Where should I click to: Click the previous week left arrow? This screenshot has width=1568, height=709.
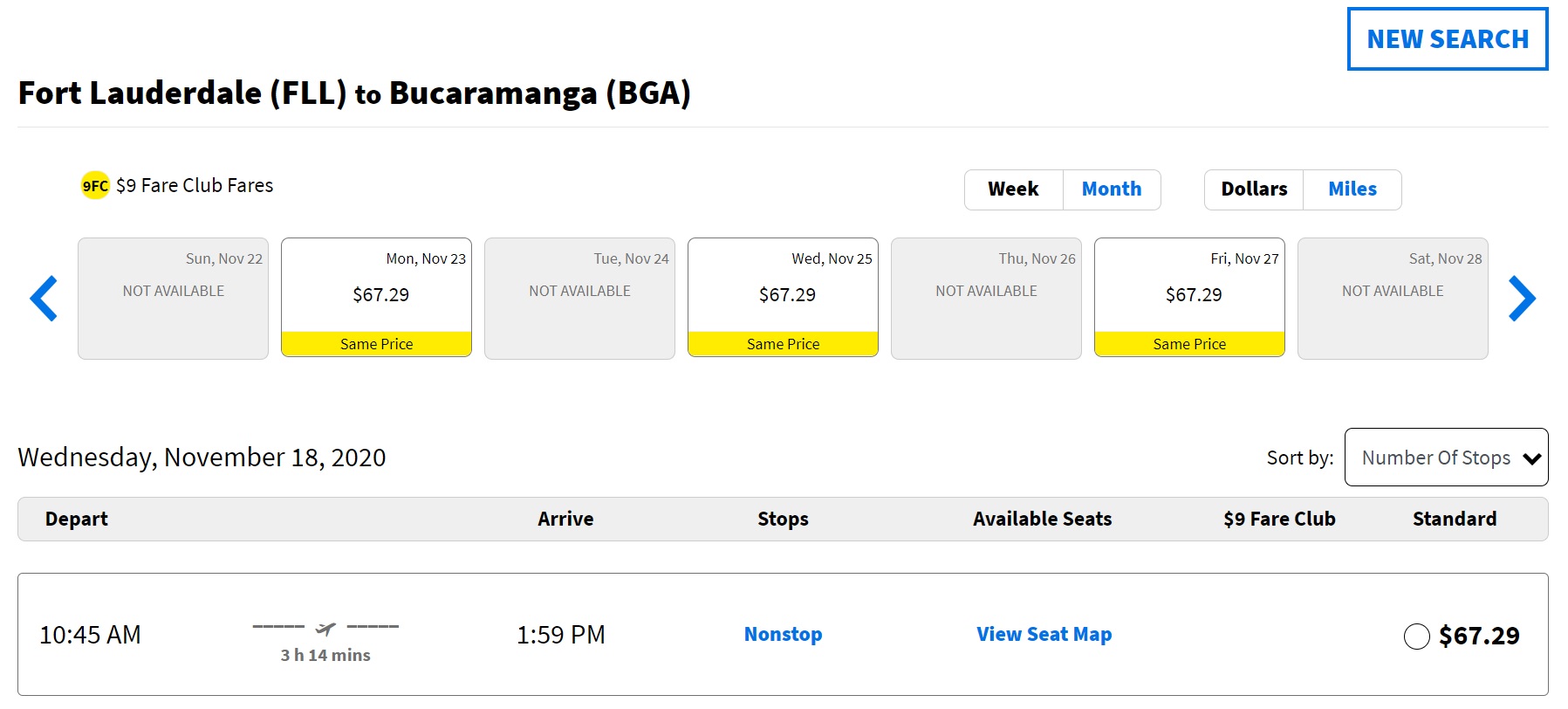pyautogui.click(x=44, y=299)
